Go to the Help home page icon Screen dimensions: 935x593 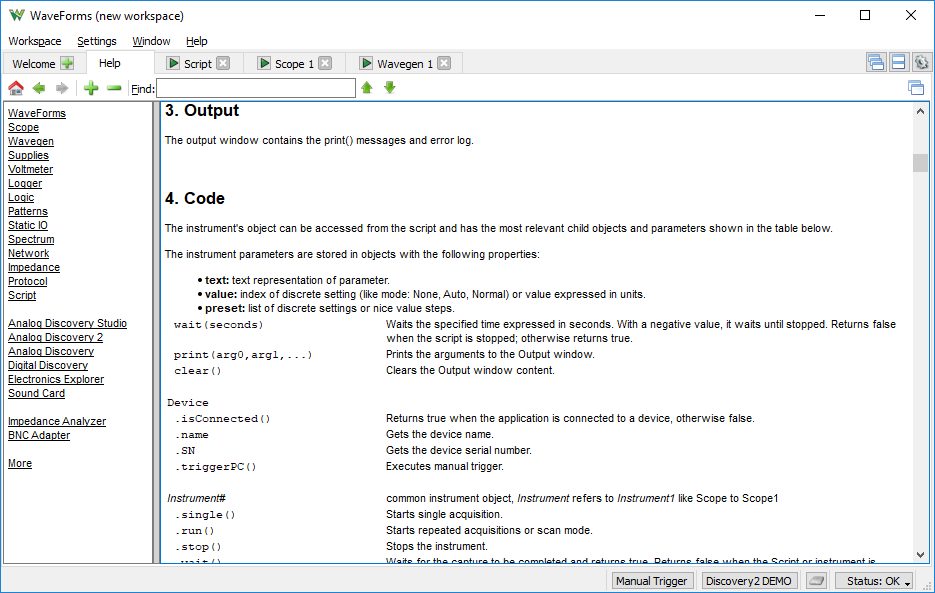pyautogui.click(x=16, y=88)
